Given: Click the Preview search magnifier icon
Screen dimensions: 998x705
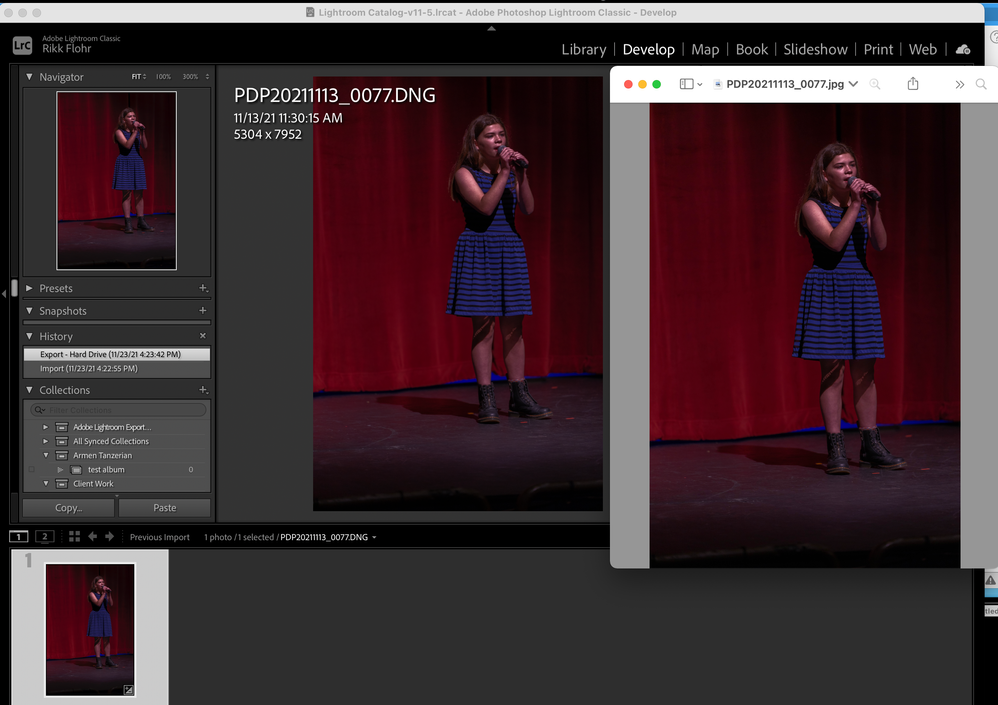Looking at the screenshot, I should (x=980, y=84).
